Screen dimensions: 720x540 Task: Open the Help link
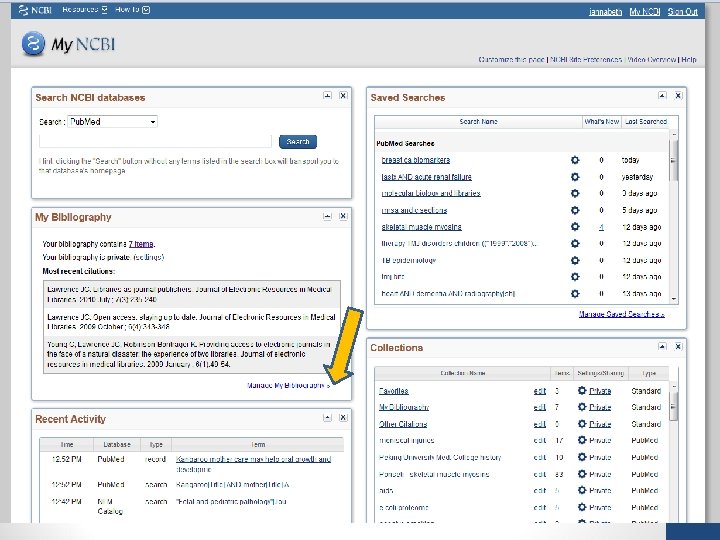689,60
